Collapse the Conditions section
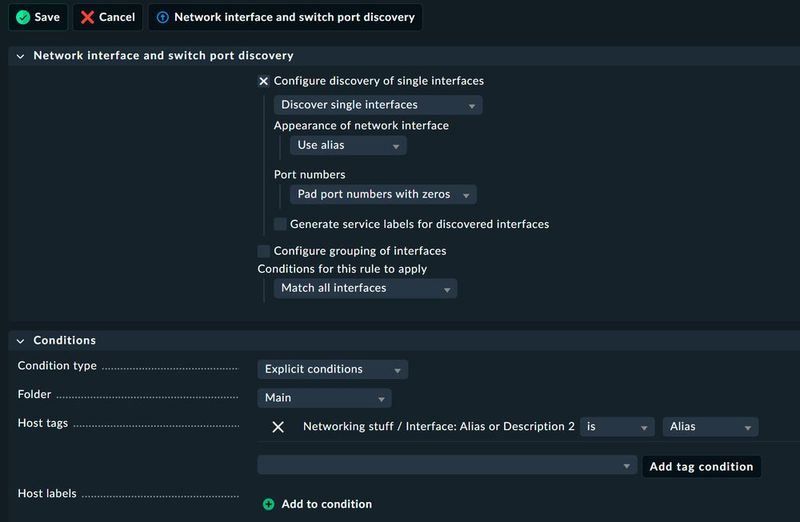800x522 pixels. [20, 341]
